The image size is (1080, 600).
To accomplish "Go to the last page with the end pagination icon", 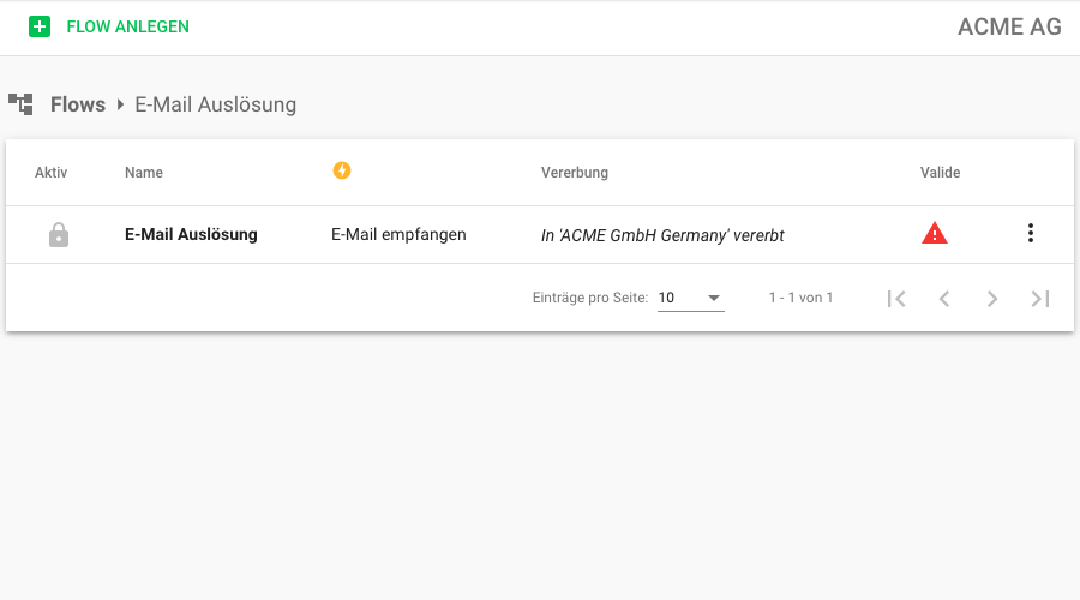I will pos(1040,297).
